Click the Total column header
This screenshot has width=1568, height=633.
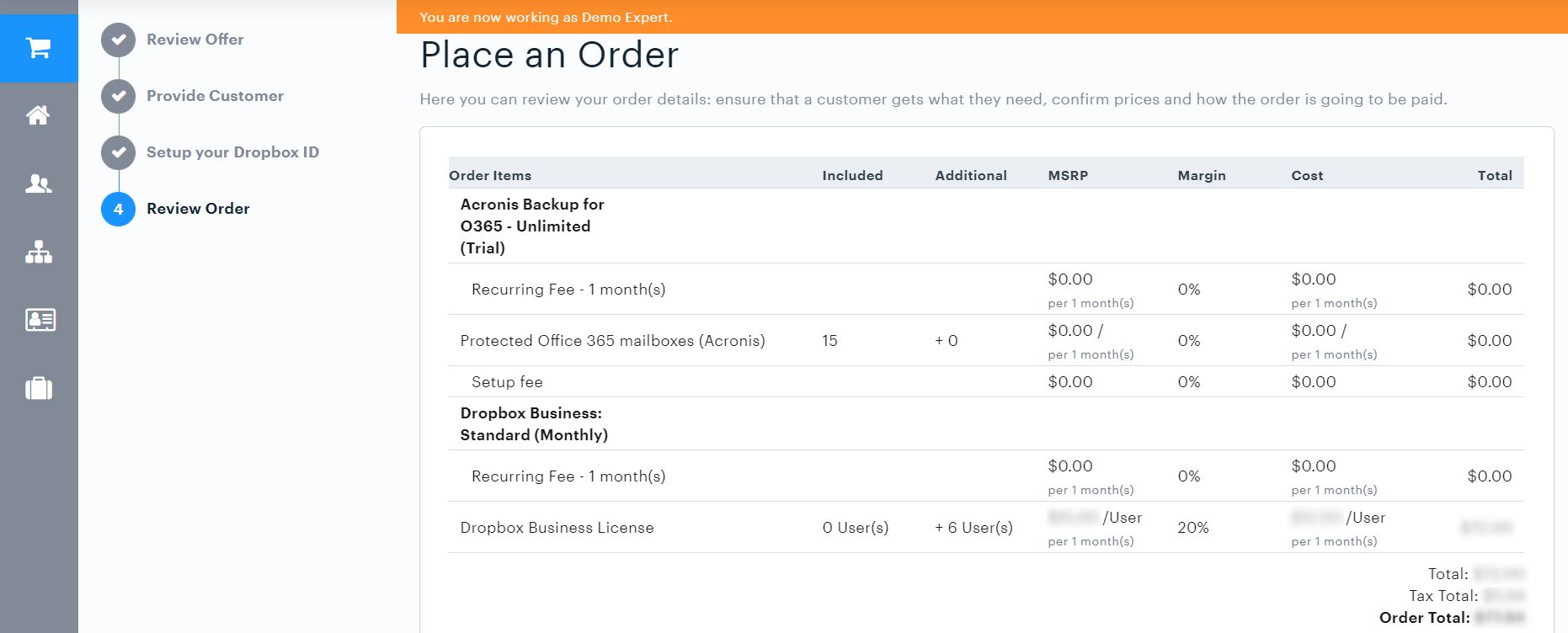coord(1495,175)
